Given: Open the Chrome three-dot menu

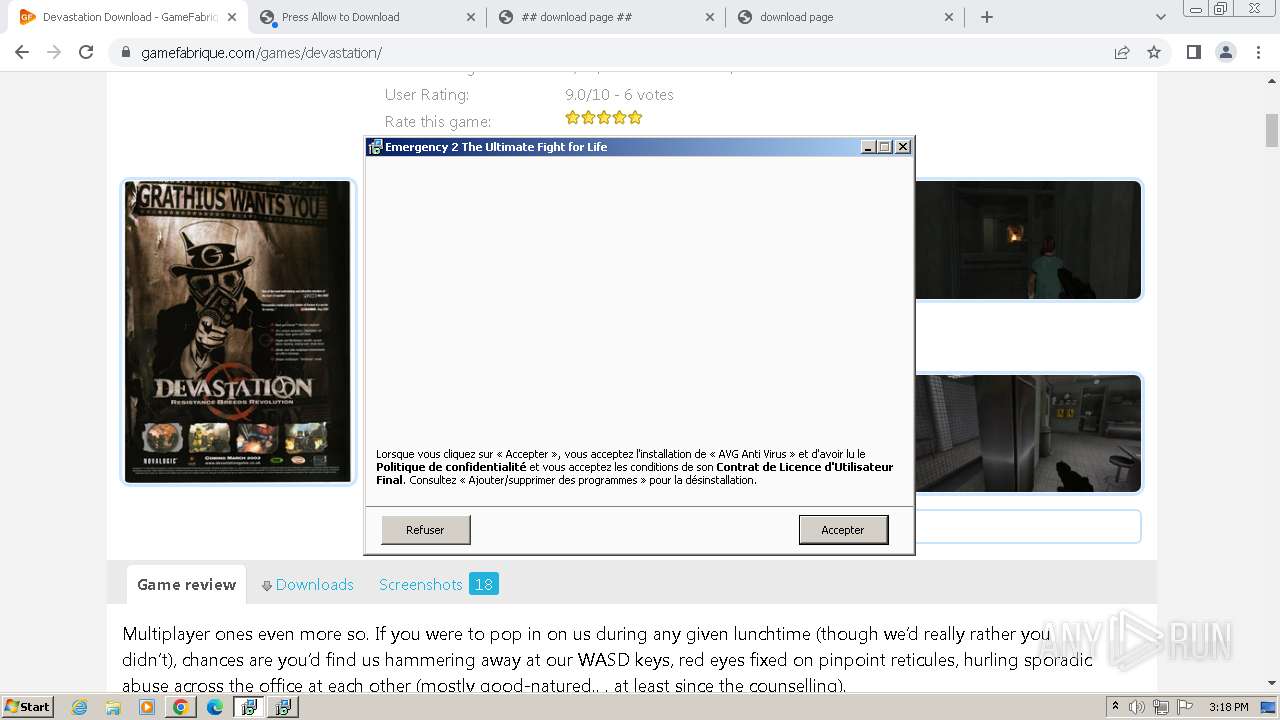Looking at the screenshot, I should pyautogui.click(x=1258, y=52).
